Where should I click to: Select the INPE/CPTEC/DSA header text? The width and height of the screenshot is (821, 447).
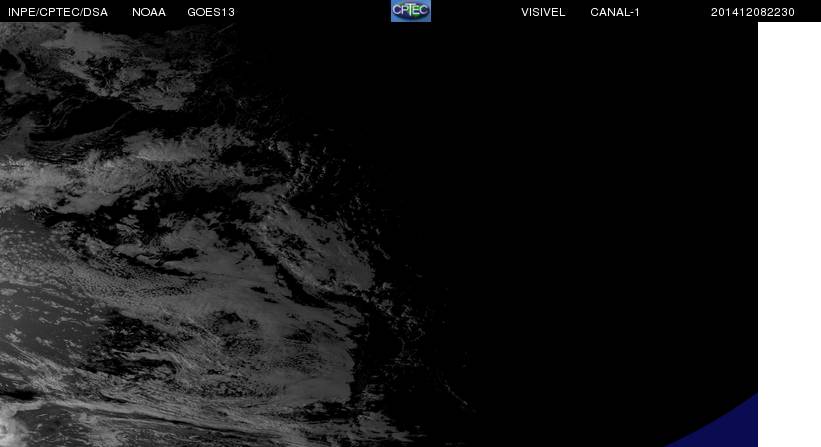(58, 12)
